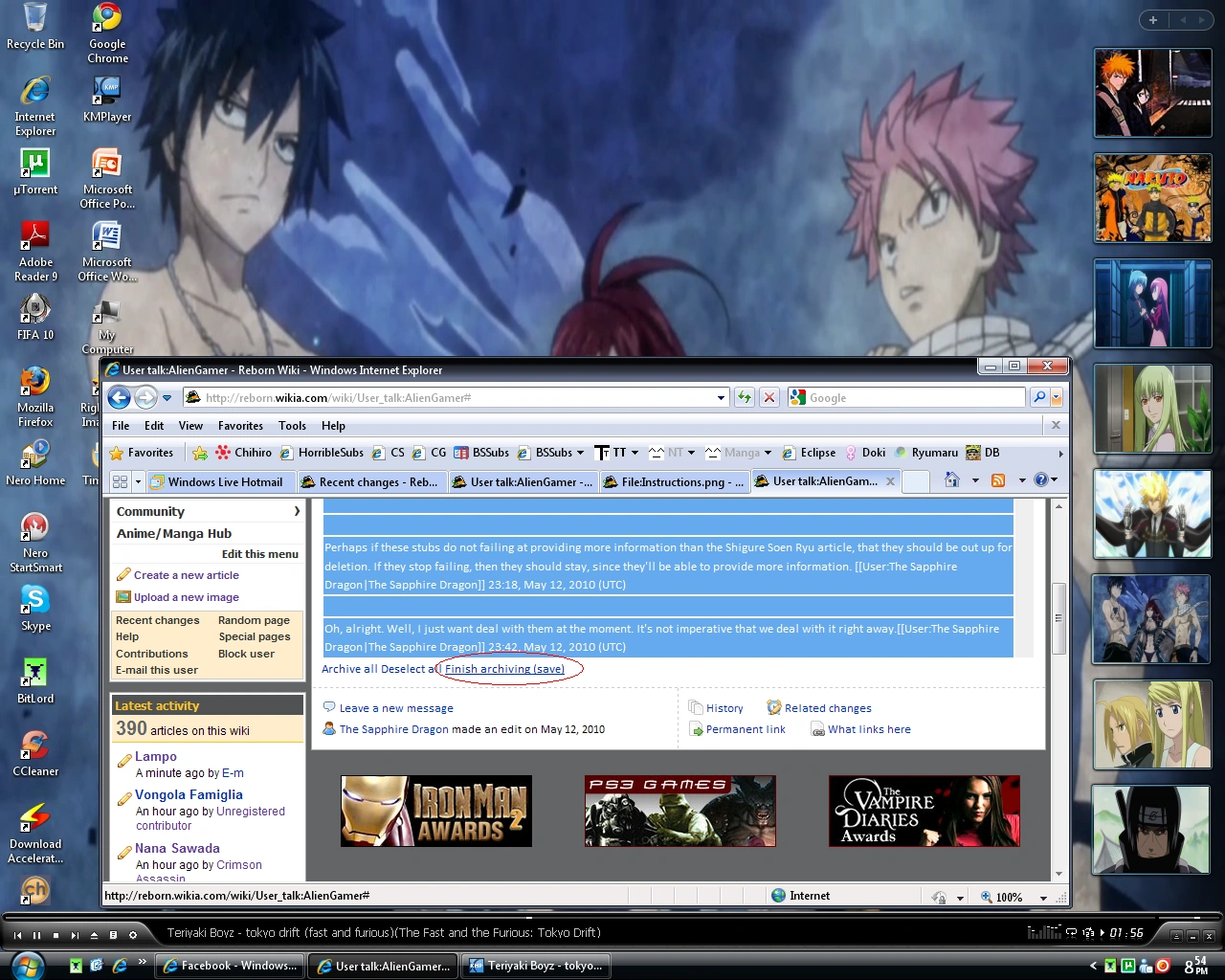
Task: Open the CCleaner desktop icon
Action: tap(35, 754)
